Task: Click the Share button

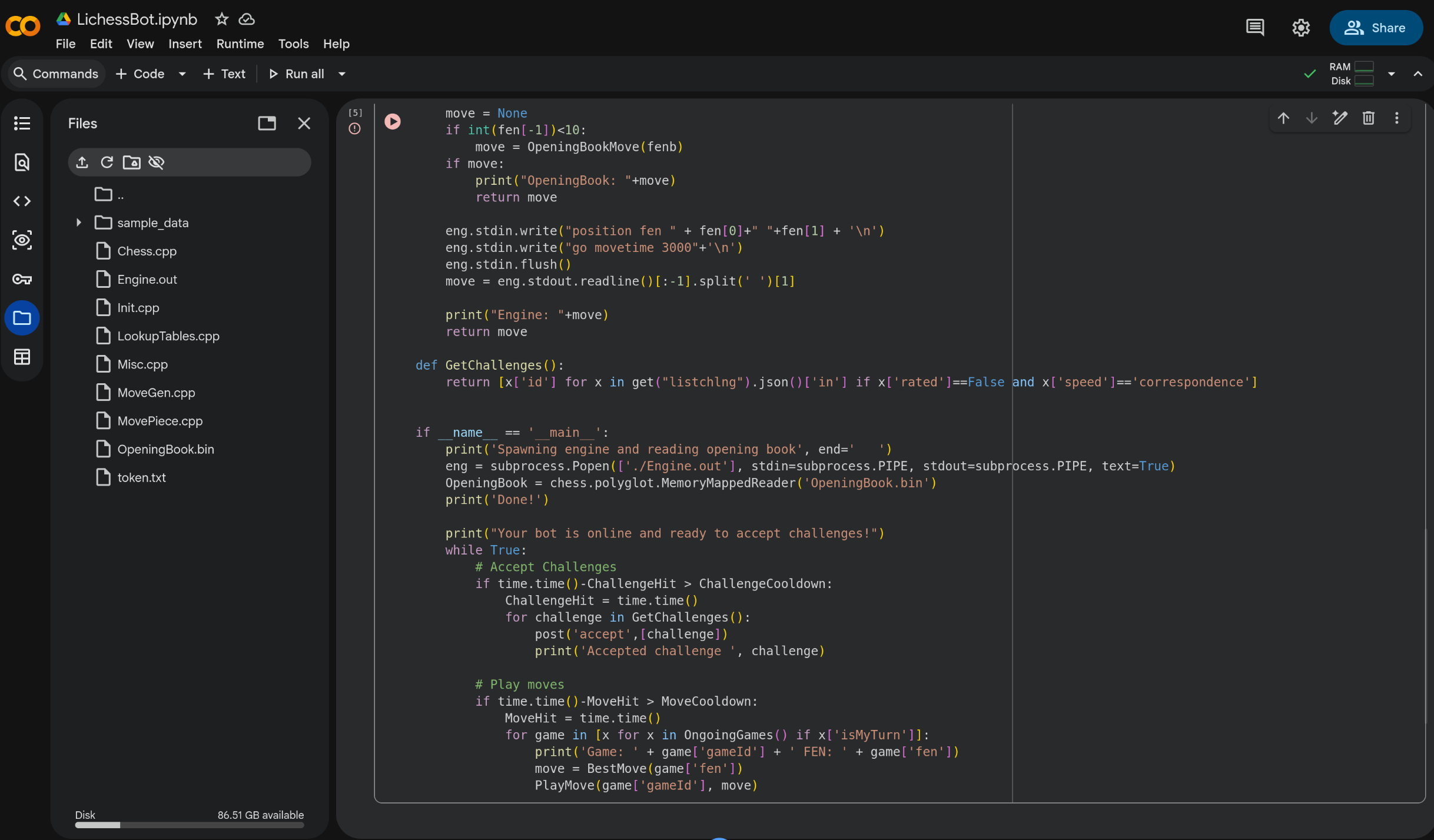Action: click(1375, 28)
